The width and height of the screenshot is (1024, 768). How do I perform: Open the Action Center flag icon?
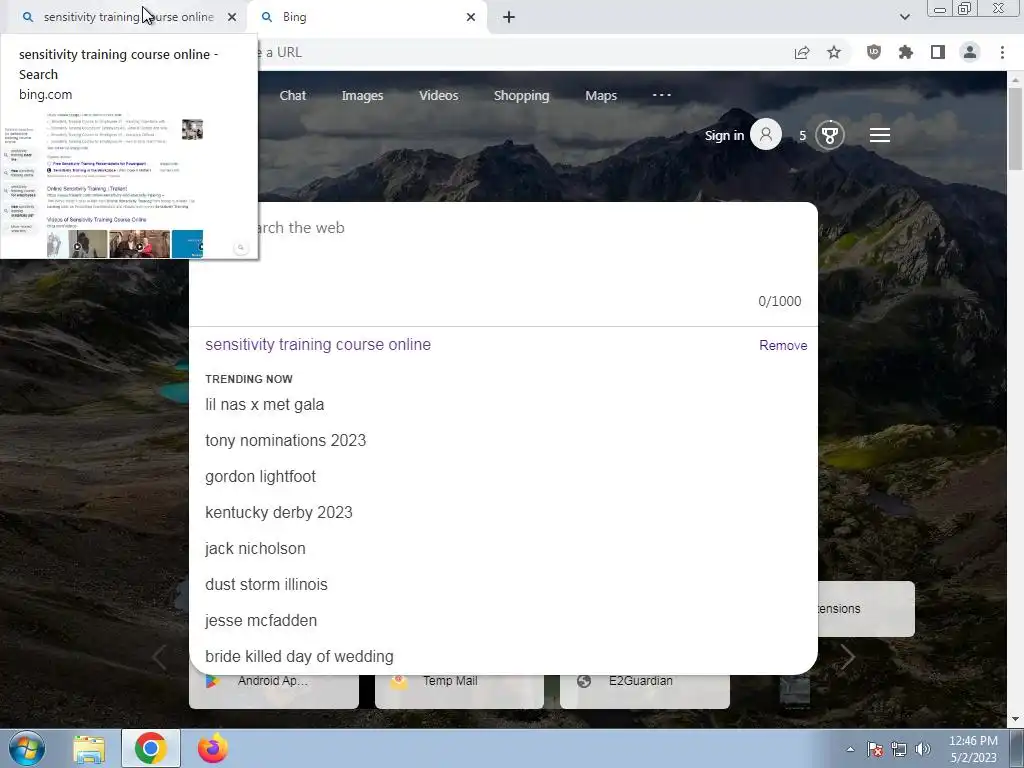[x=875, y=749]
